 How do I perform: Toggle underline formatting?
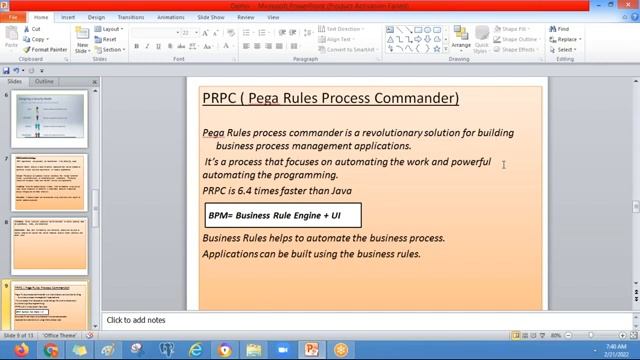158,46
